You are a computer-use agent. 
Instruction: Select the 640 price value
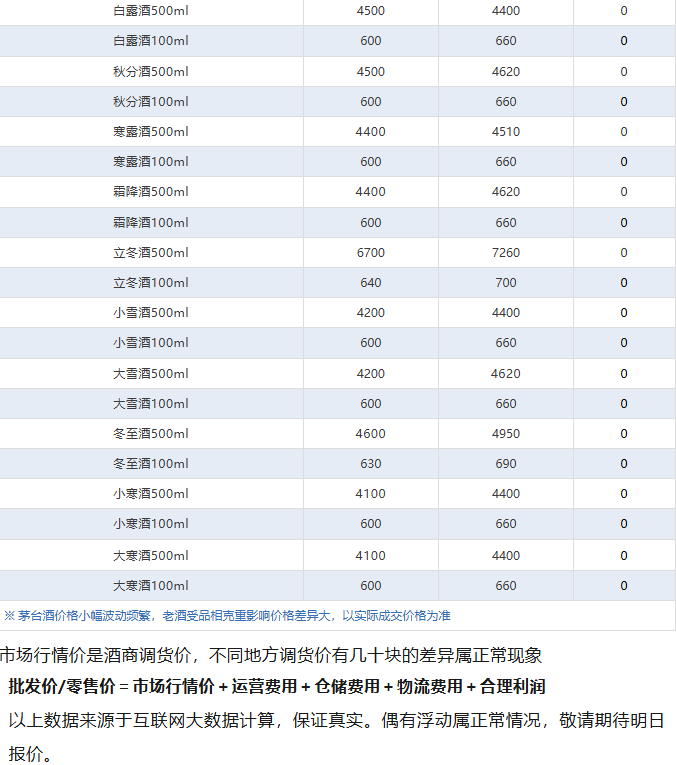(370, 283)
